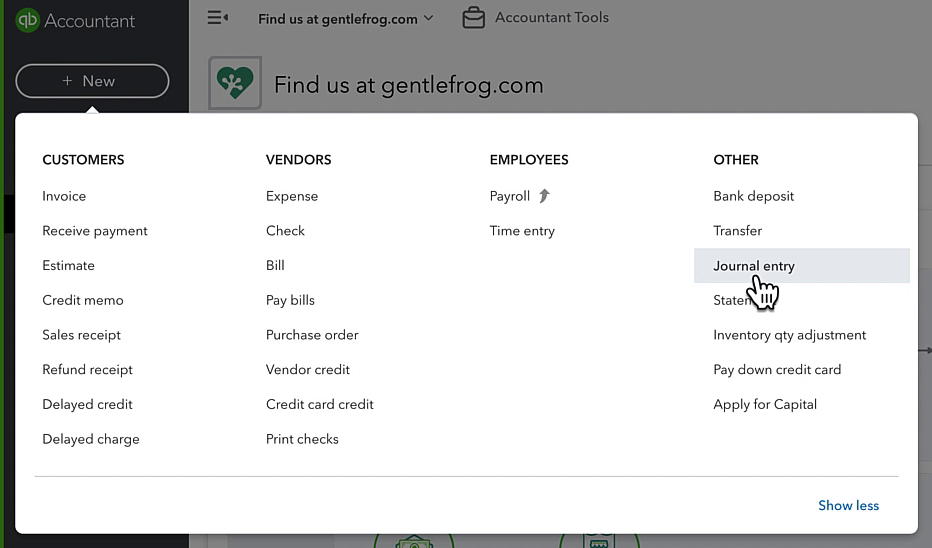Select Vendor credit
The image size is (932, 548).
tap(308, 370)
